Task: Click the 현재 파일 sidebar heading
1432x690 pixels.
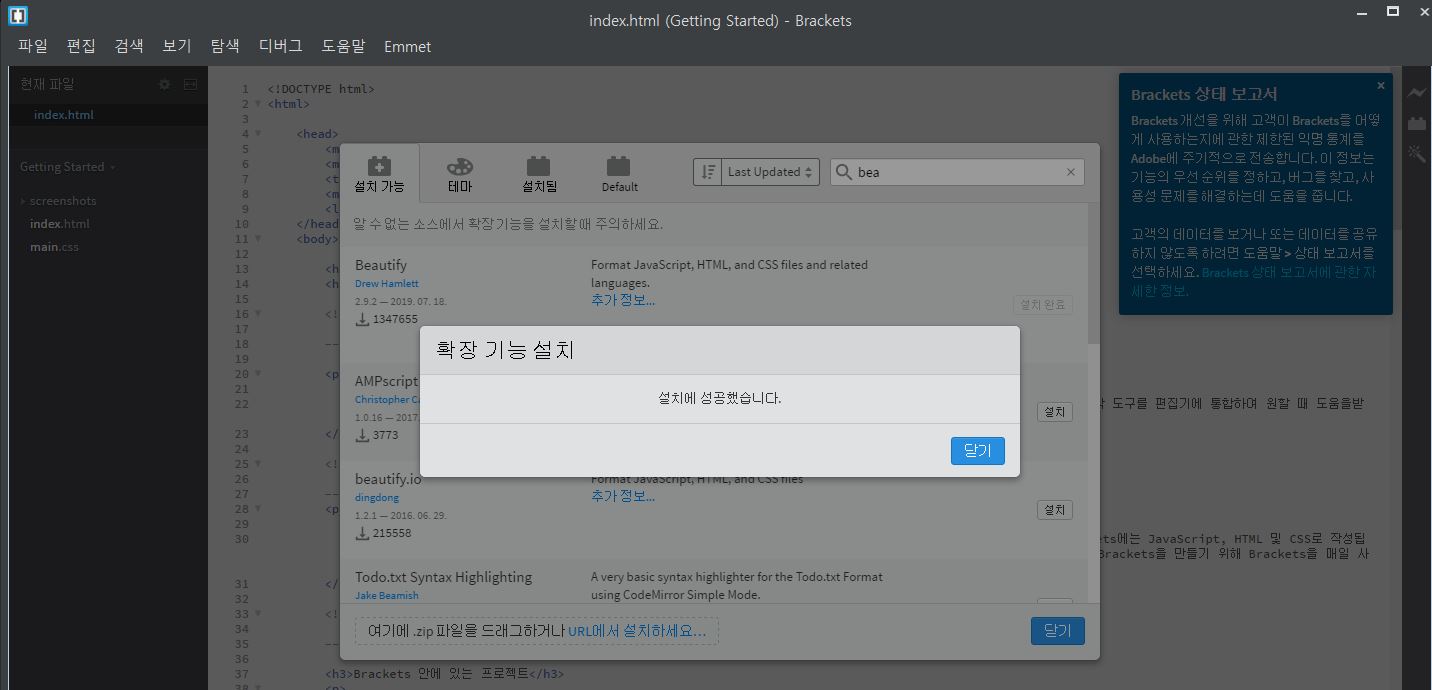Action: coord(47,85)
